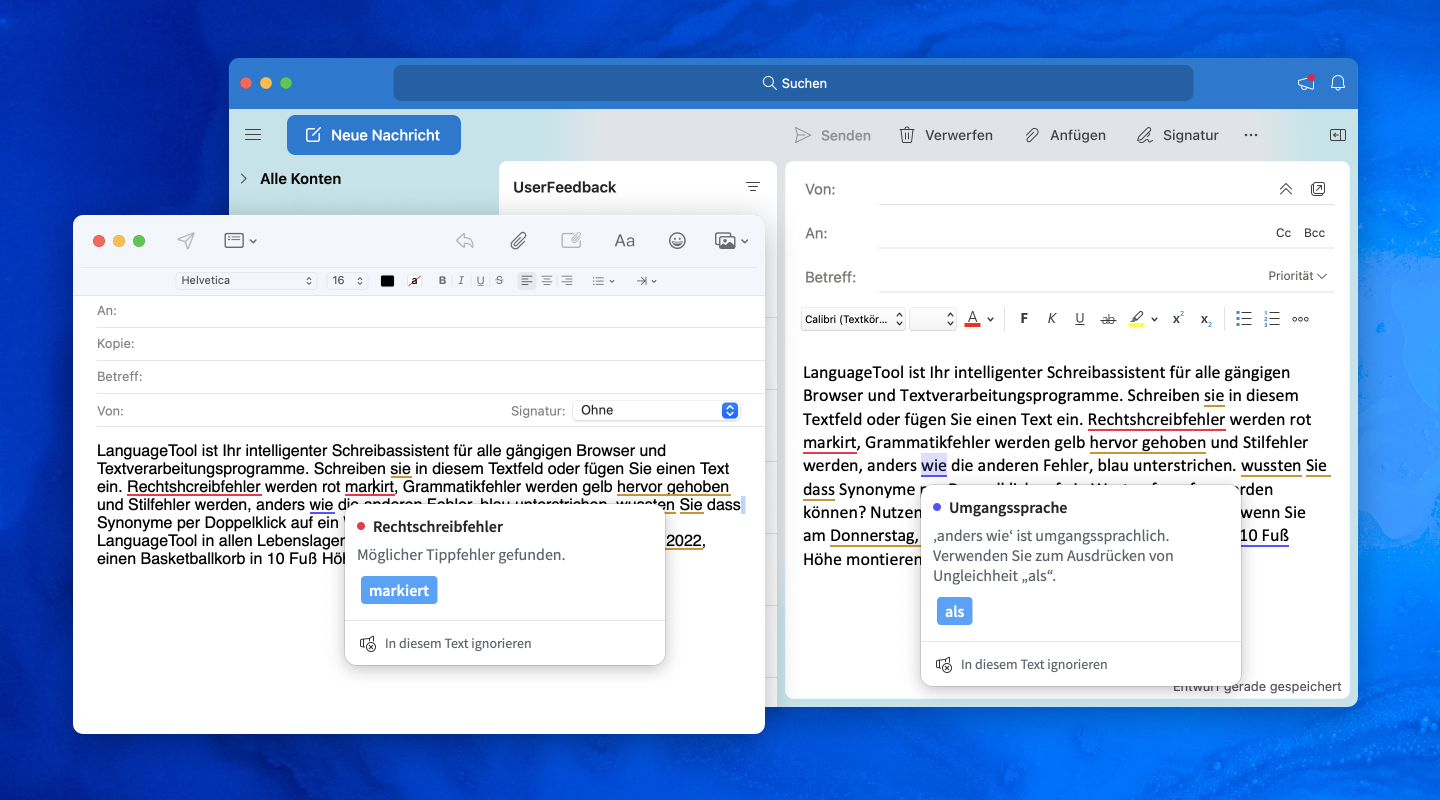Screen dimensions: 1440x800
Task: Open font color arrow in Outlook format bar
Action: pyautogui.click(x=991, y=319)
